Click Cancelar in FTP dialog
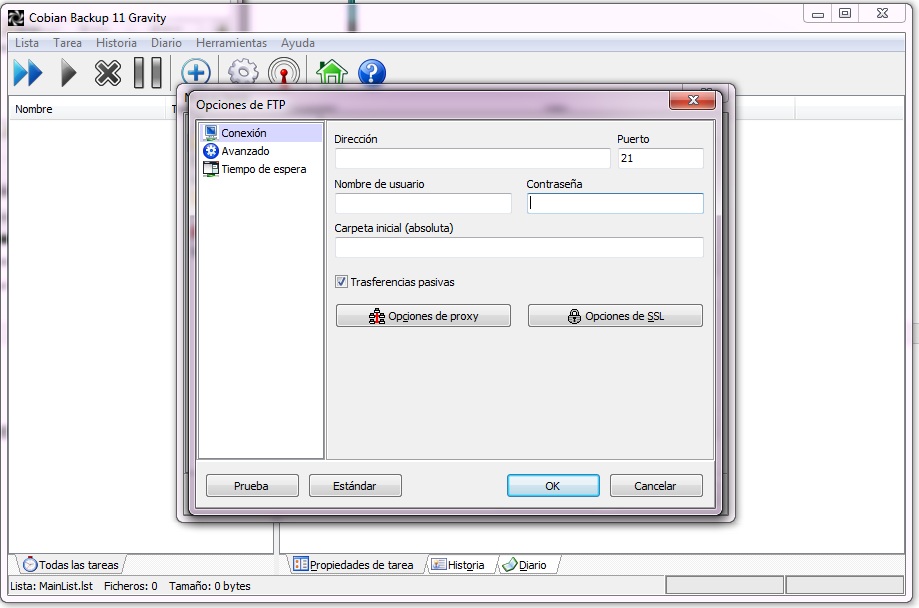This screenshot has height=608, width=919. (x=656, y=486)
